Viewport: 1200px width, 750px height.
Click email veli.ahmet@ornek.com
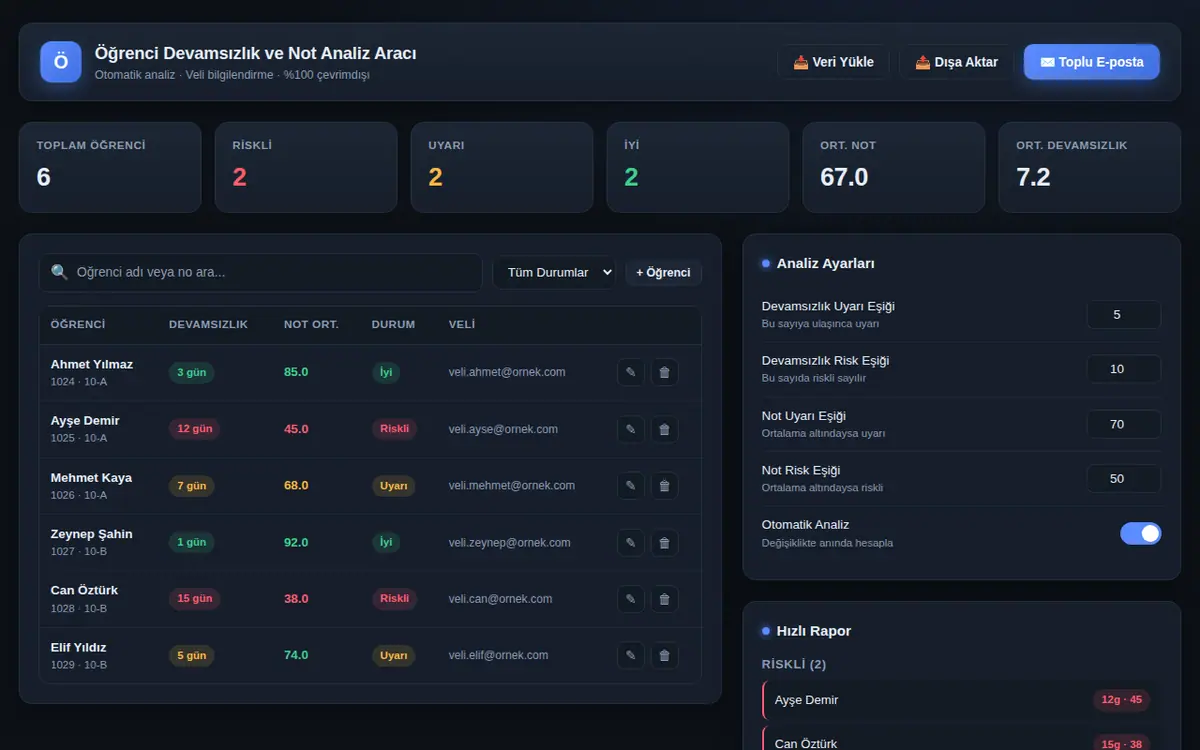[x=507, y=372]
